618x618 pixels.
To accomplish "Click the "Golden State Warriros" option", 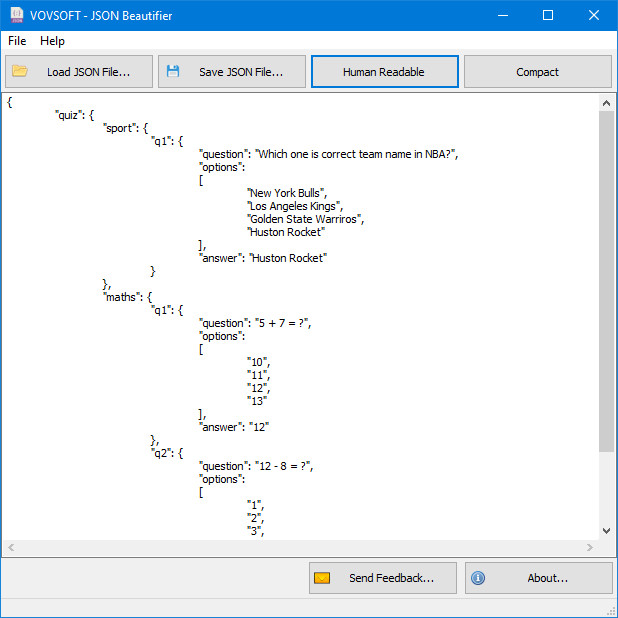I will 305,219.
